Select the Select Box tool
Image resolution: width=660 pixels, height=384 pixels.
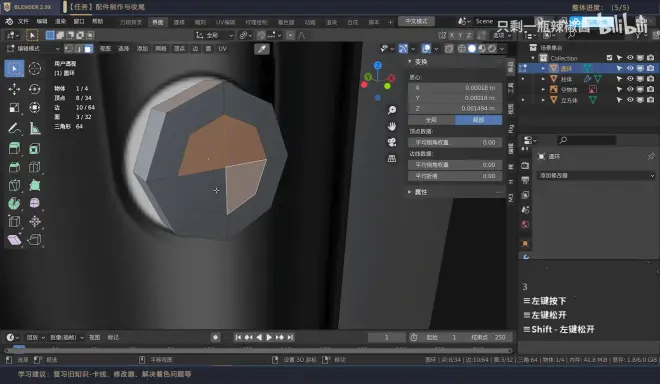[x=14, y=69]
